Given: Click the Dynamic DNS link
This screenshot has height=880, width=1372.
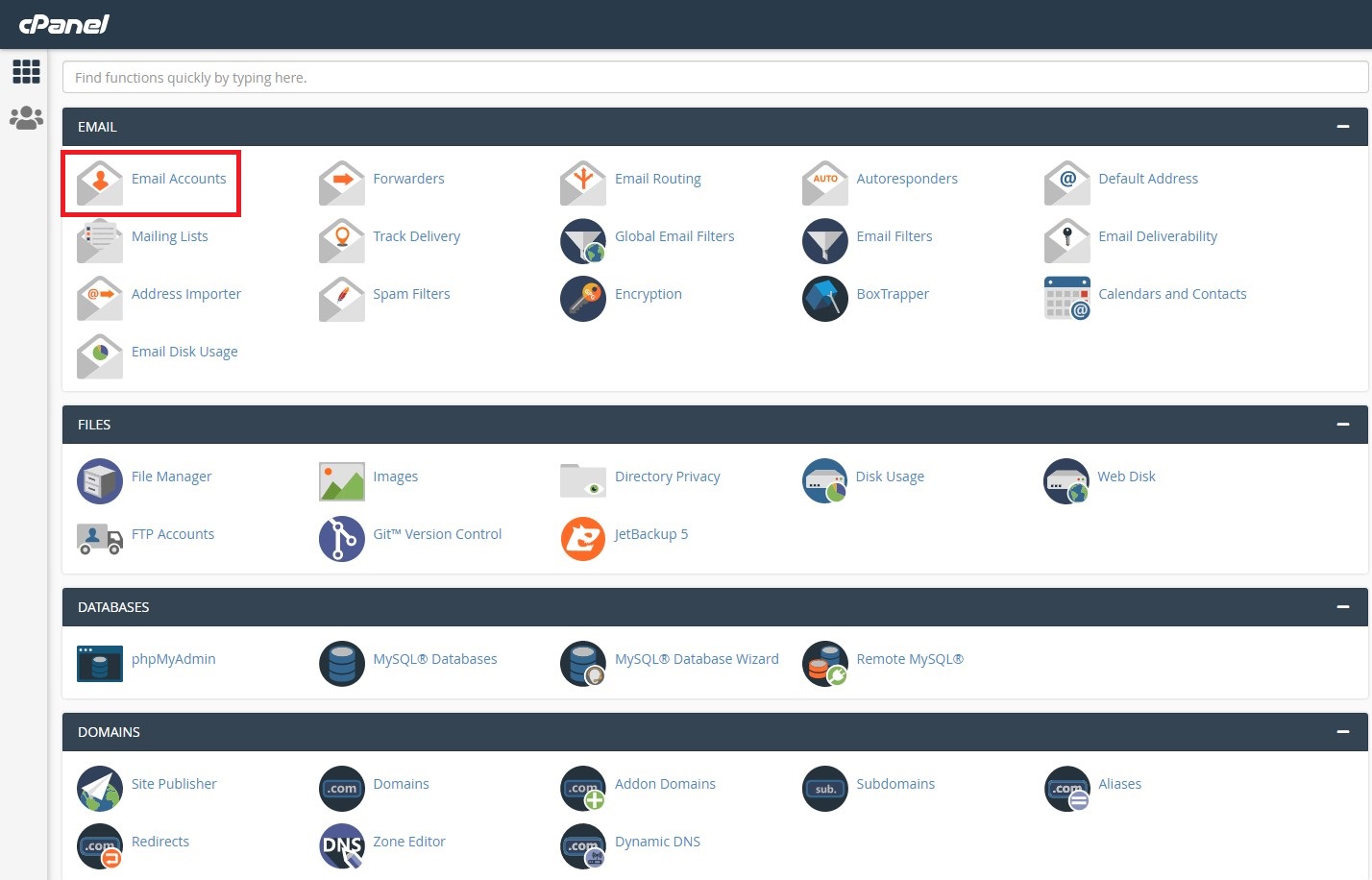Looking at the screenshot, I should tap(657, 842).
